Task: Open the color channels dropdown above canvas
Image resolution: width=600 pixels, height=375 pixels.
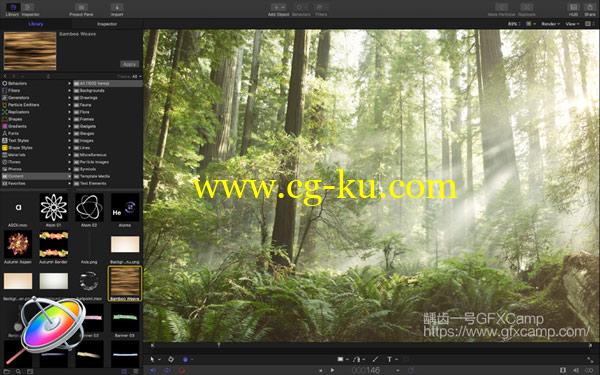Action: click(531, 24)
